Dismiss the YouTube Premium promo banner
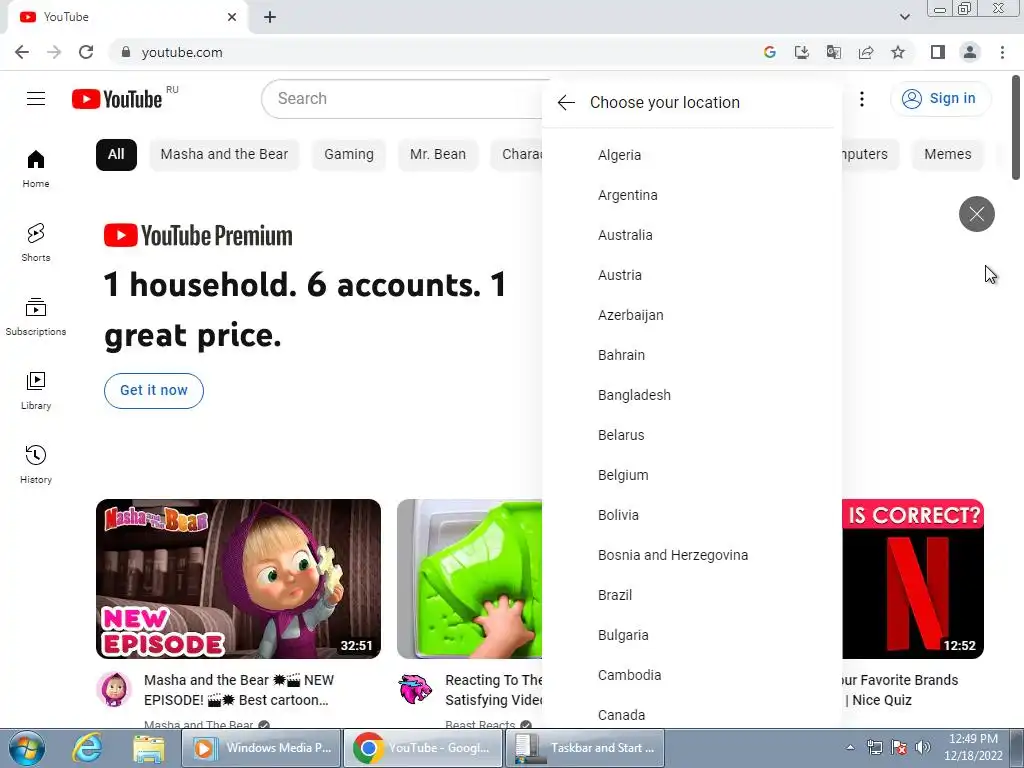The image size is (1024, 768). pos(976,214)
